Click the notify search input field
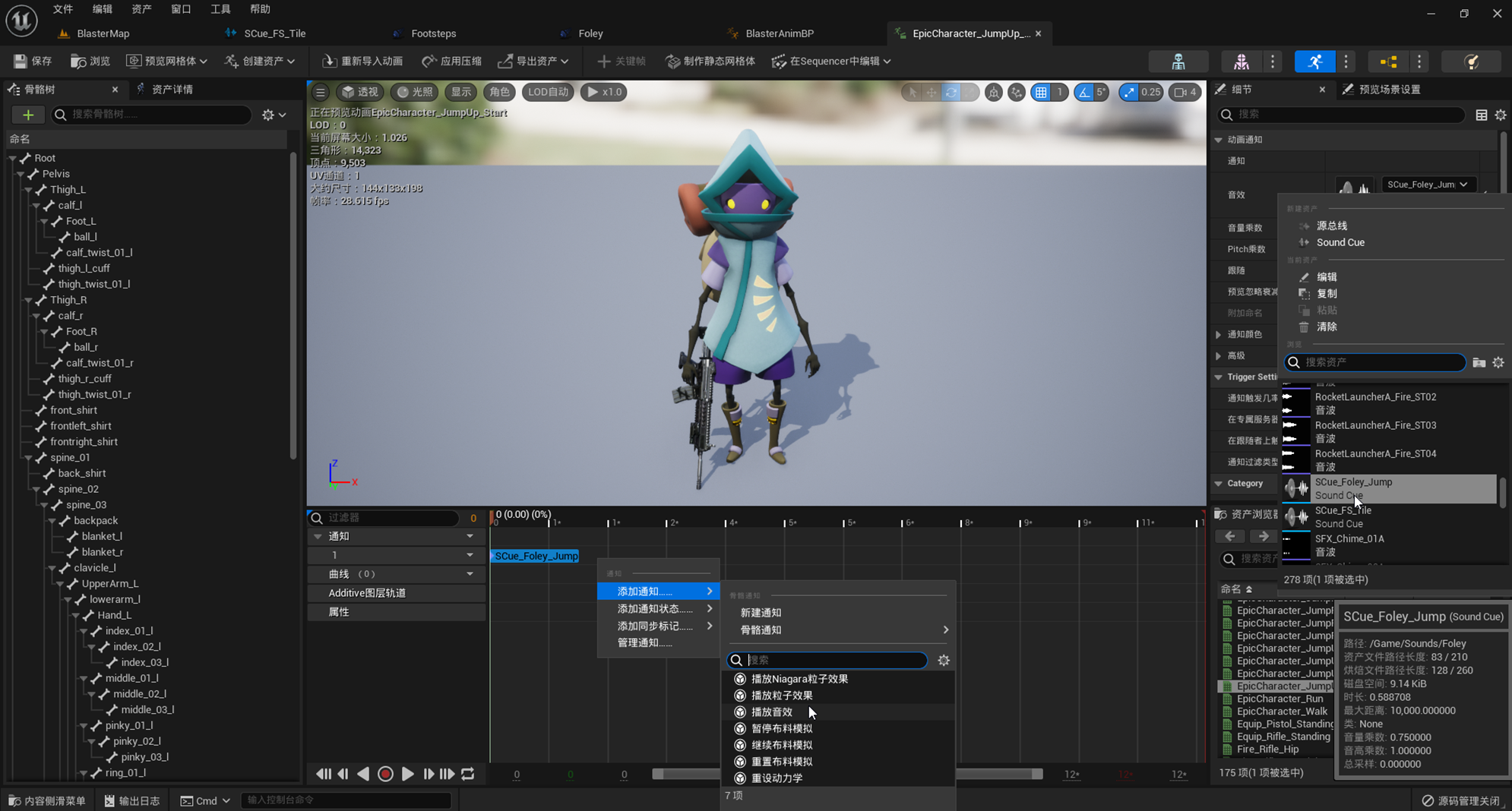Viewport: 1512px width, 811px height. tap(827, 661)
